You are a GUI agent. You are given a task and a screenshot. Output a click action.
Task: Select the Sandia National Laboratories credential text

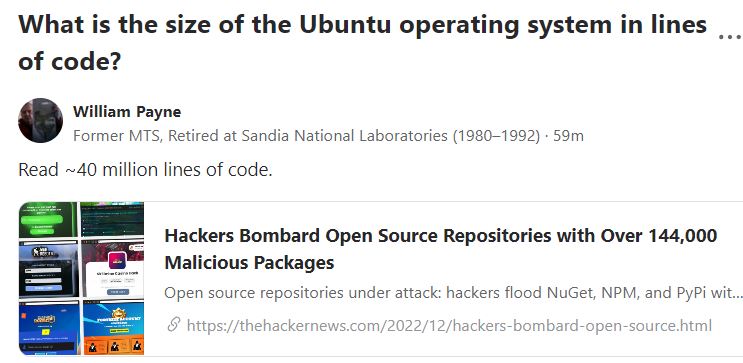coord(306,136)
